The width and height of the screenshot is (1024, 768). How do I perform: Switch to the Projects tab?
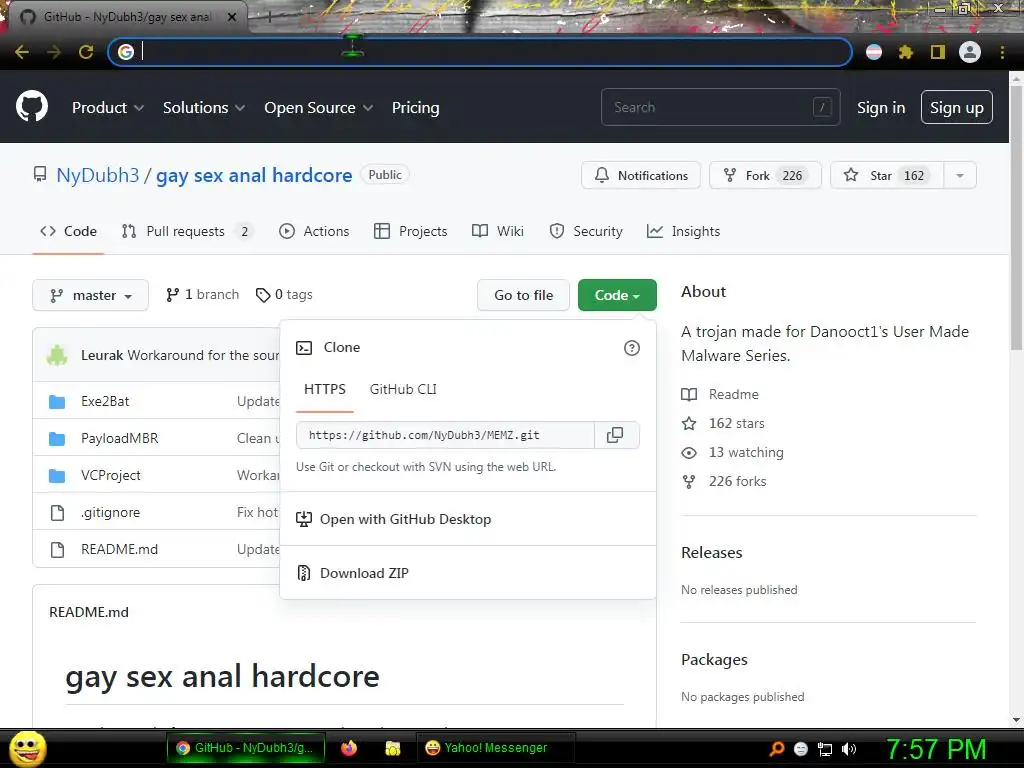(410, 231)
